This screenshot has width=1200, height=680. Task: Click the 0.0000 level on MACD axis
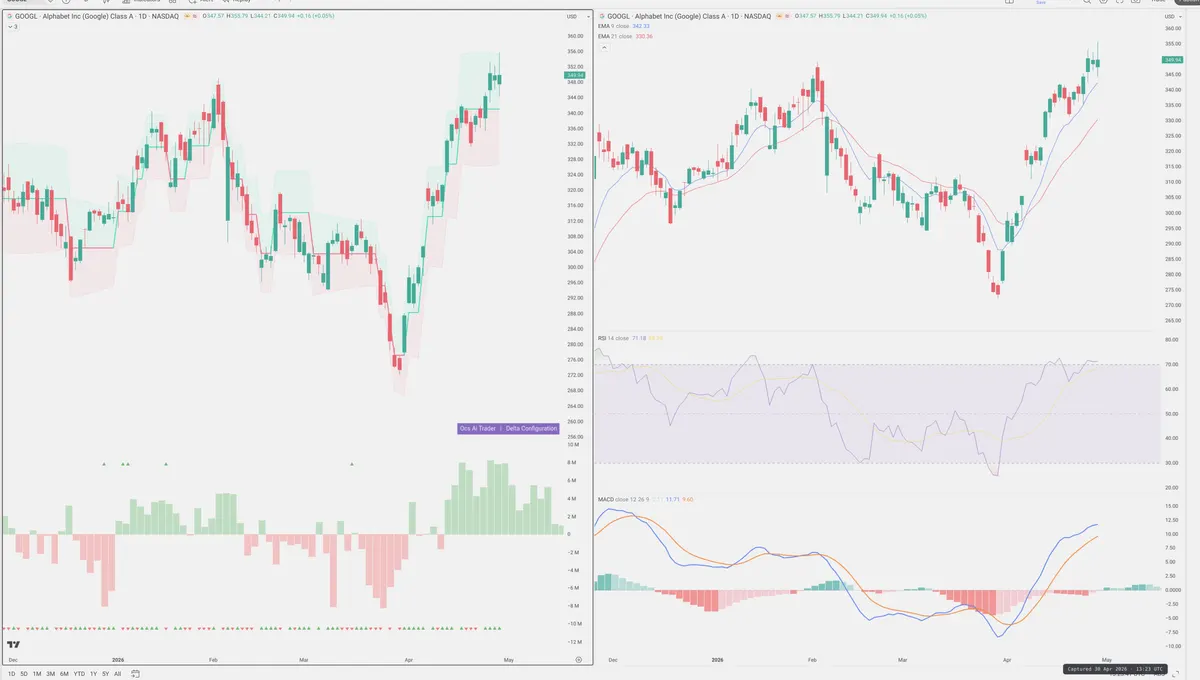tap(1174, 590)
